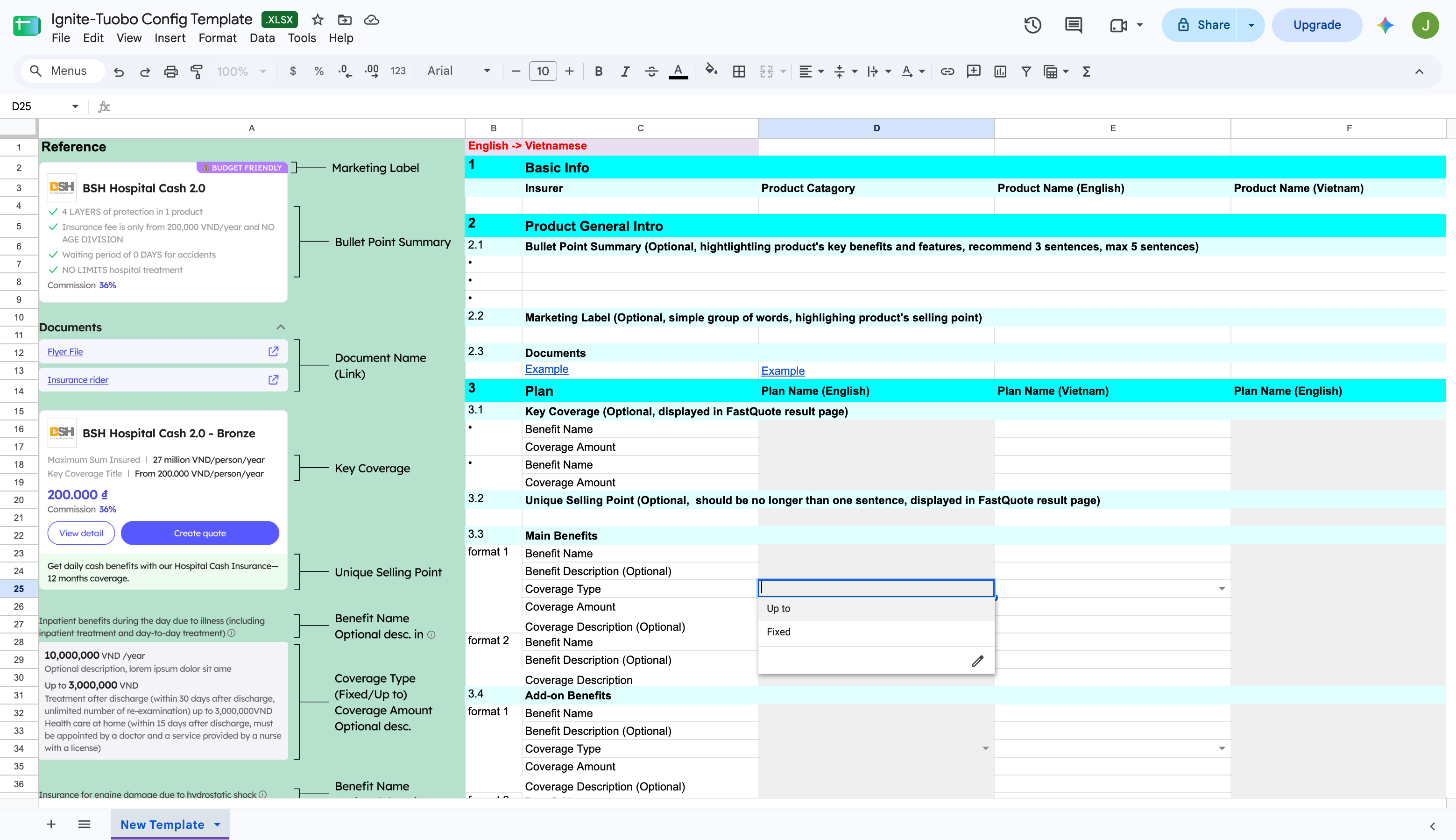Toggle italic formatting
This screenshot has height=840, width=1456.
625,71
